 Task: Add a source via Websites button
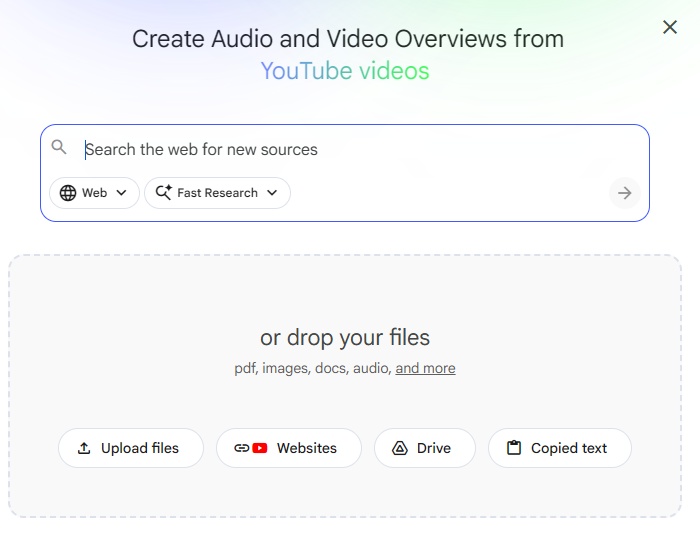point(289,448)
